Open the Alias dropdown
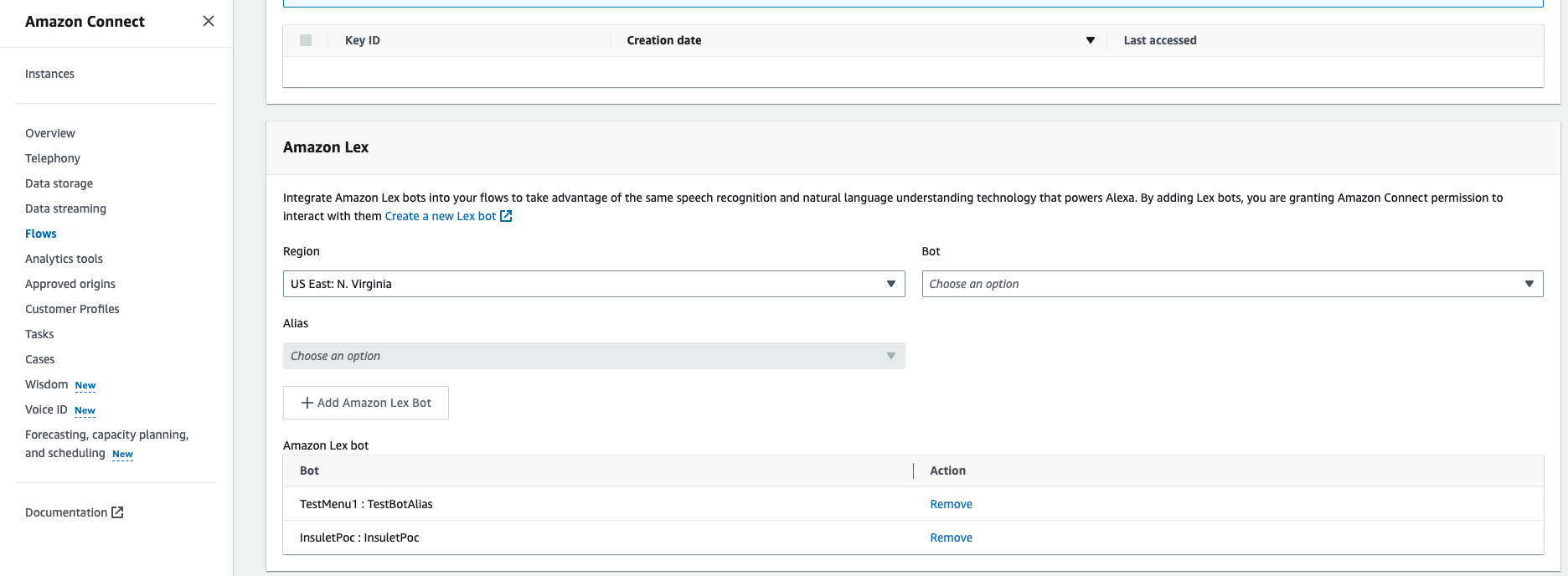Screen dimensions: 1568x576 coord(594,356)
